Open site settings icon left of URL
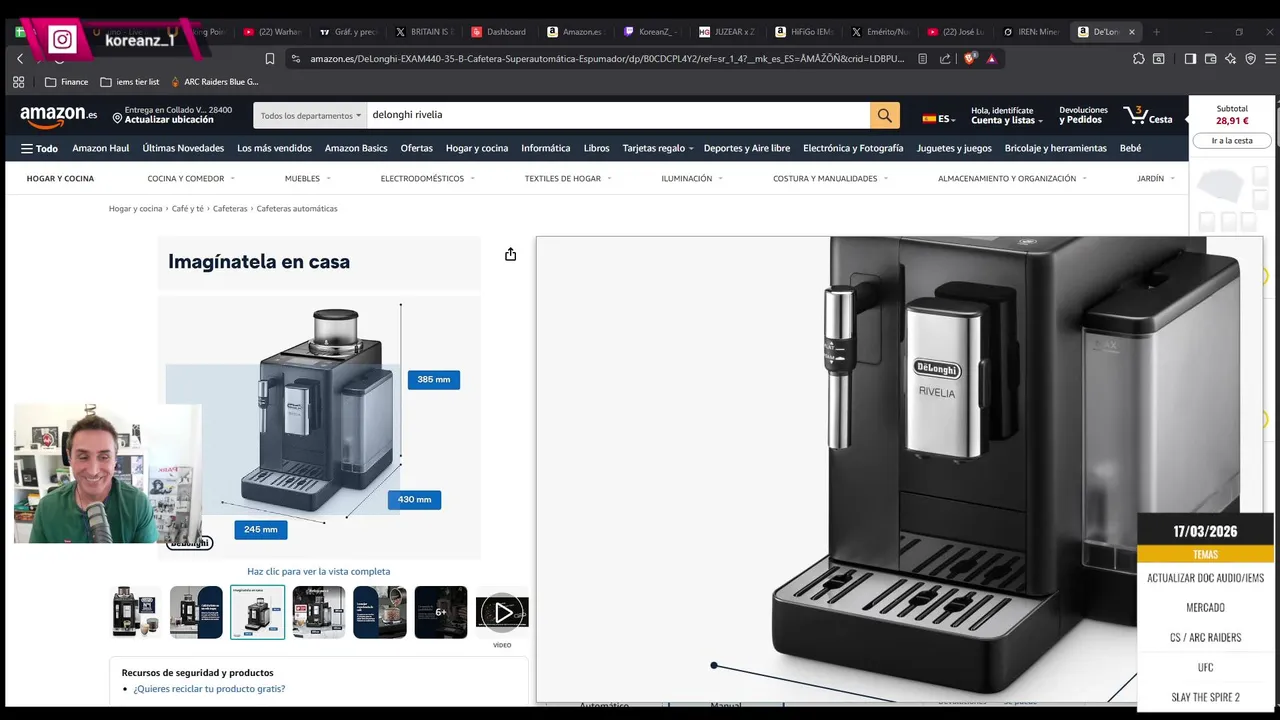1280x720 pixels. [x=295, y=59]
